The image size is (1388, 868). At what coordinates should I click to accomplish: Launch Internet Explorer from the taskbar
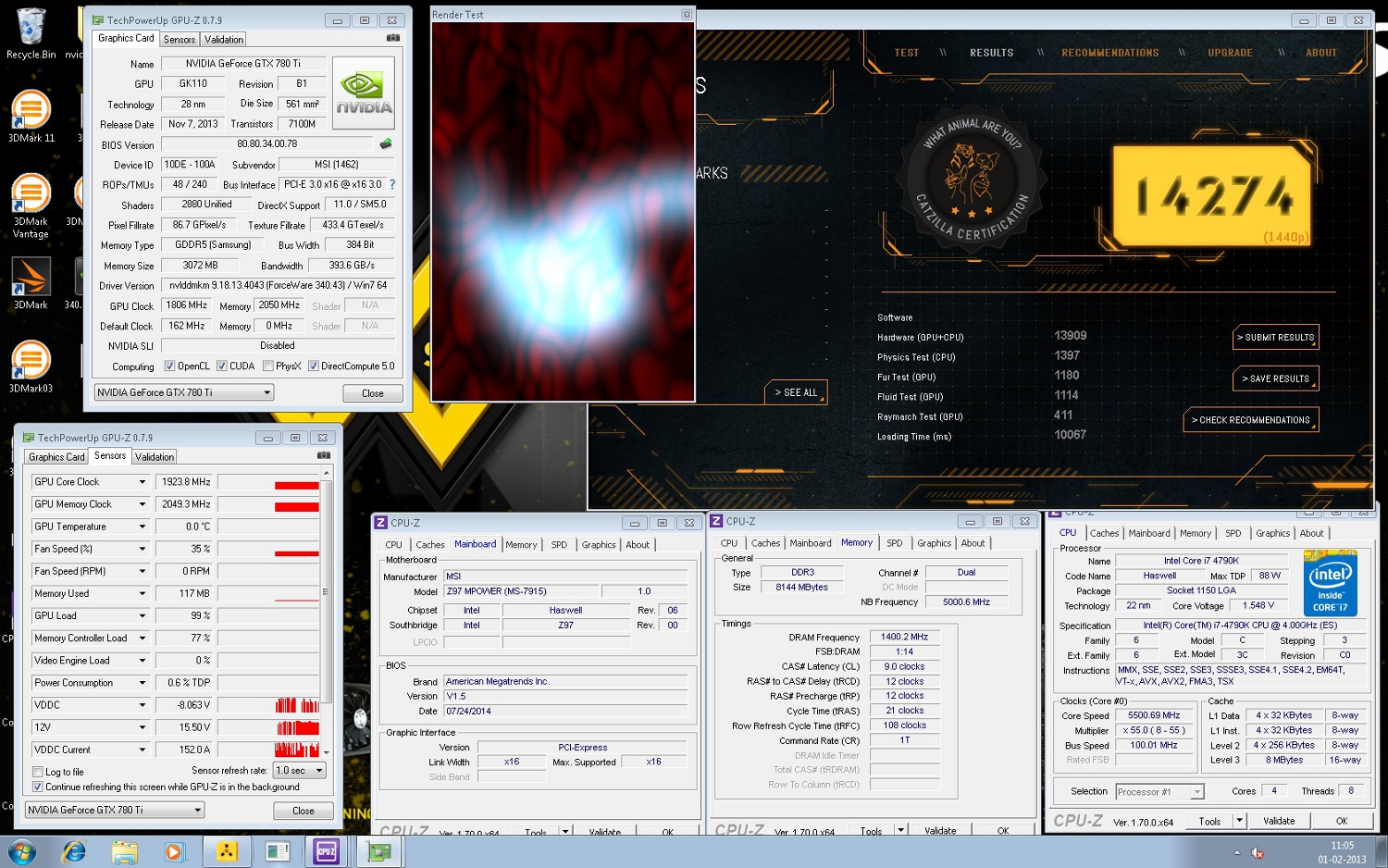(x=73, y=851)
